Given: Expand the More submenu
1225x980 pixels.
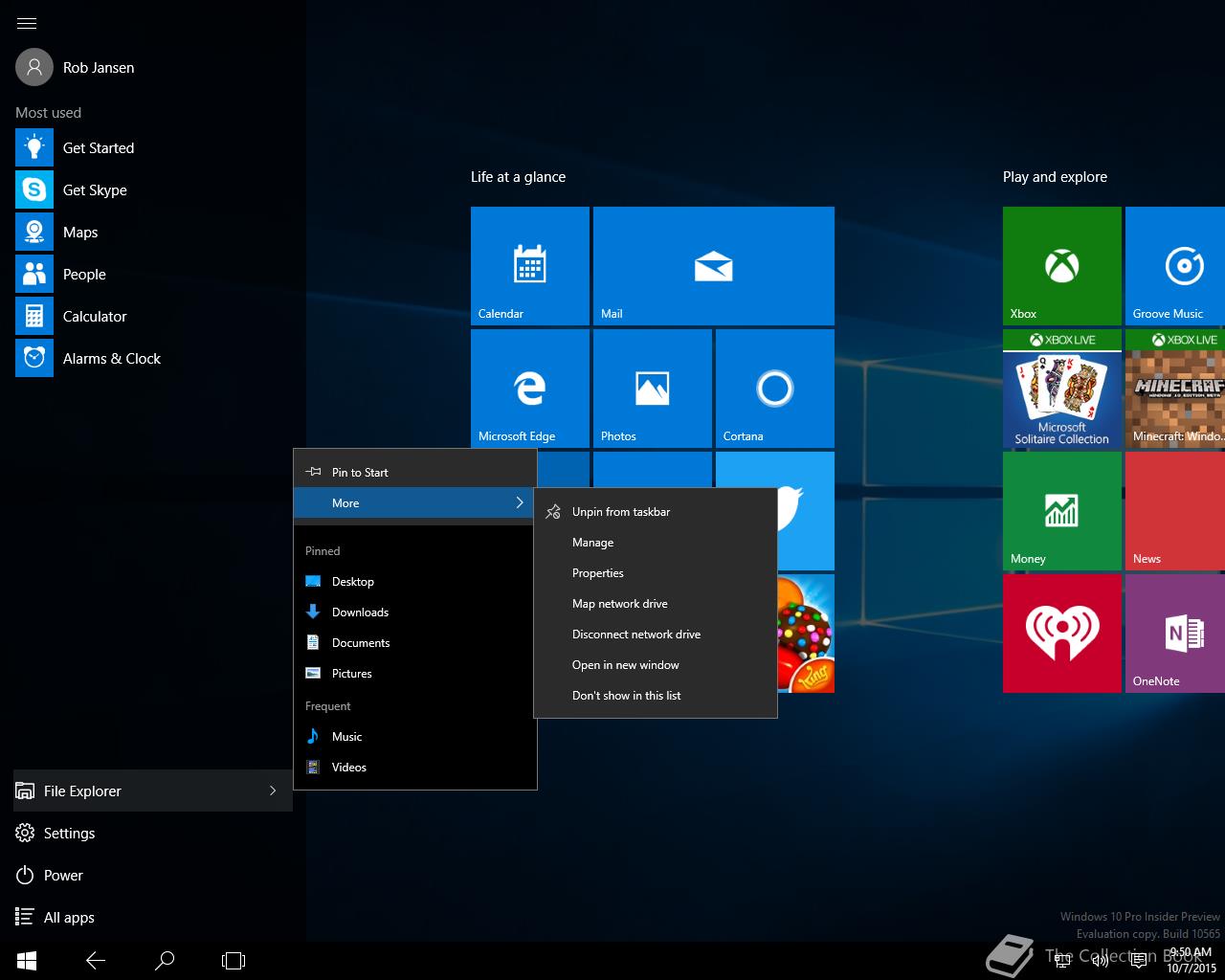Looking at the screenshot, I should 414,502.
